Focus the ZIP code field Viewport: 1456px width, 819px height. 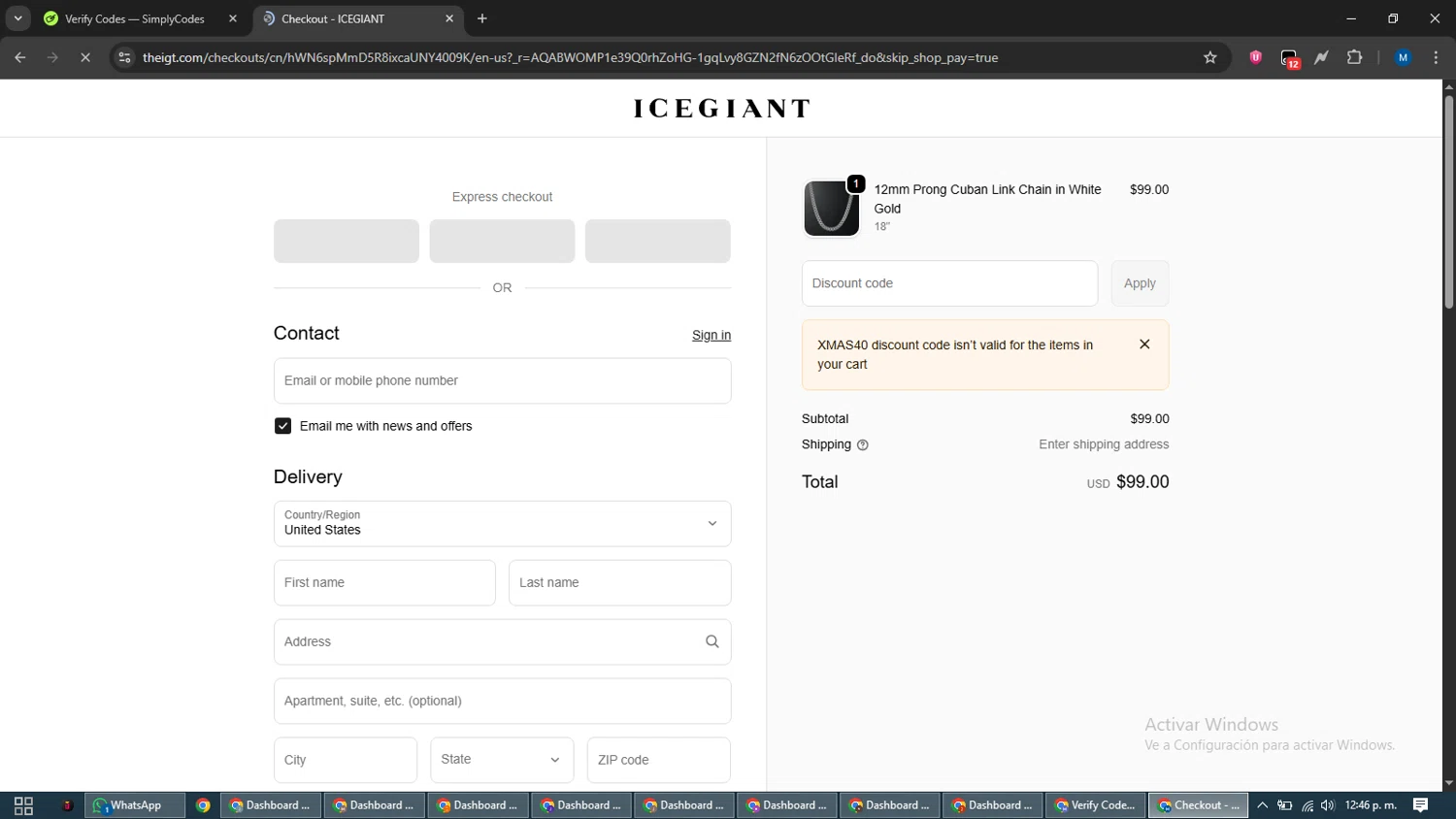point(658,760)
